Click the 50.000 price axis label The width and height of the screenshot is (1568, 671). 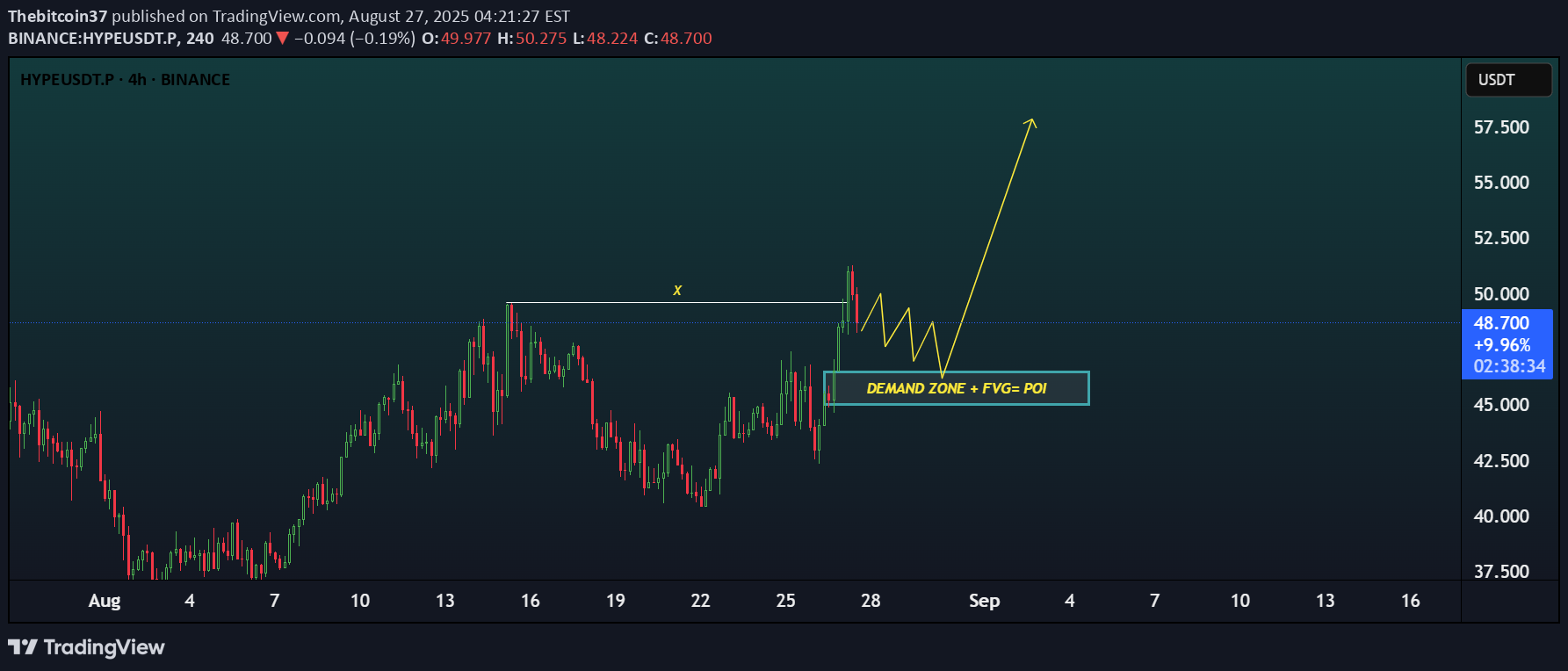[1501, 294]
